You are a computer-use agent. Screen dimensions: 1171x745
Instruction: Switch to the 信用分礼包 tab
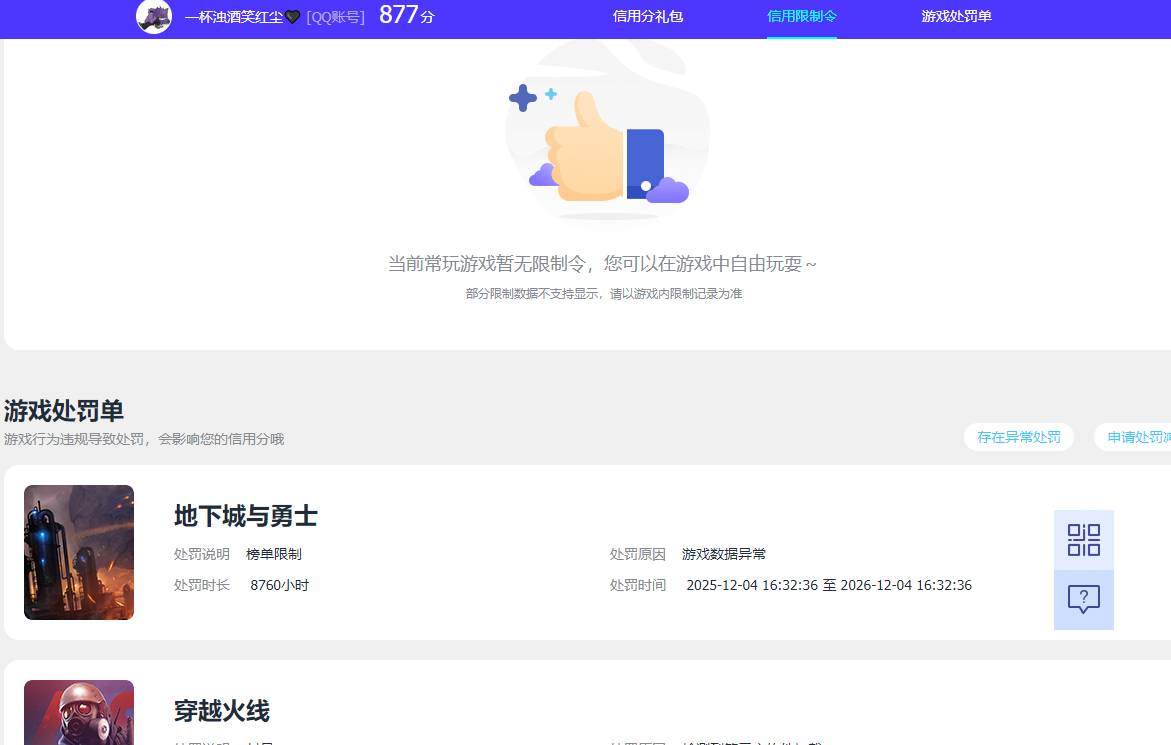coord(646,17)
